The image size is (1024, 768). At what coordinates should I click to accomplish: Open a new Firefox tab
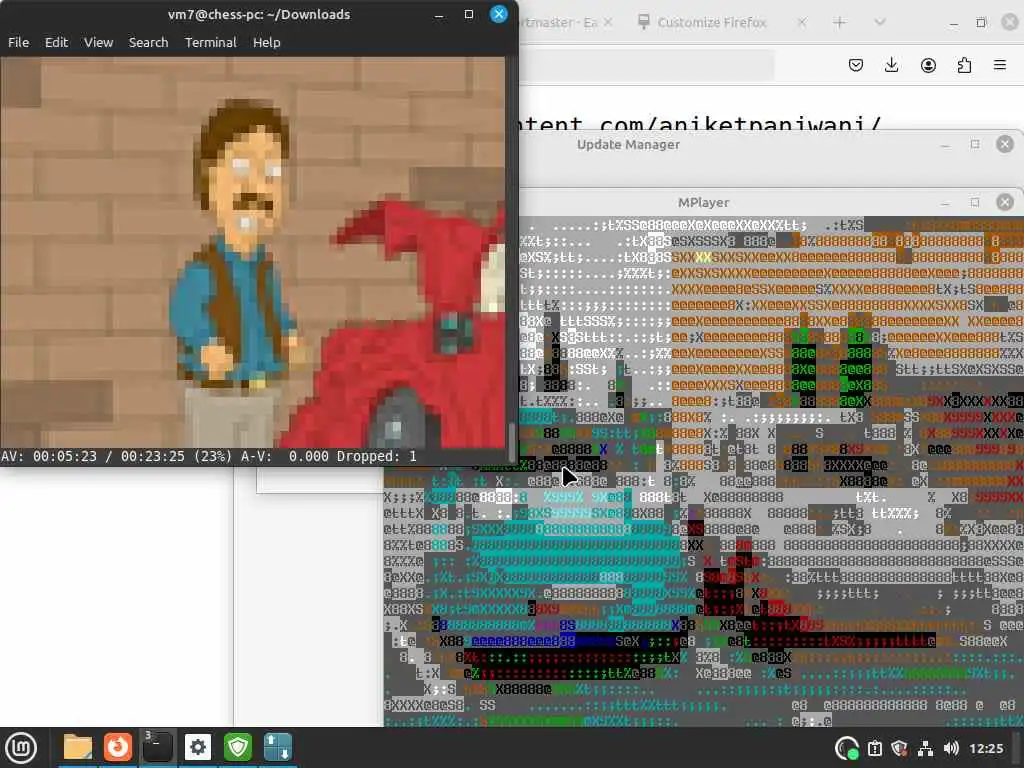[840, 22]
